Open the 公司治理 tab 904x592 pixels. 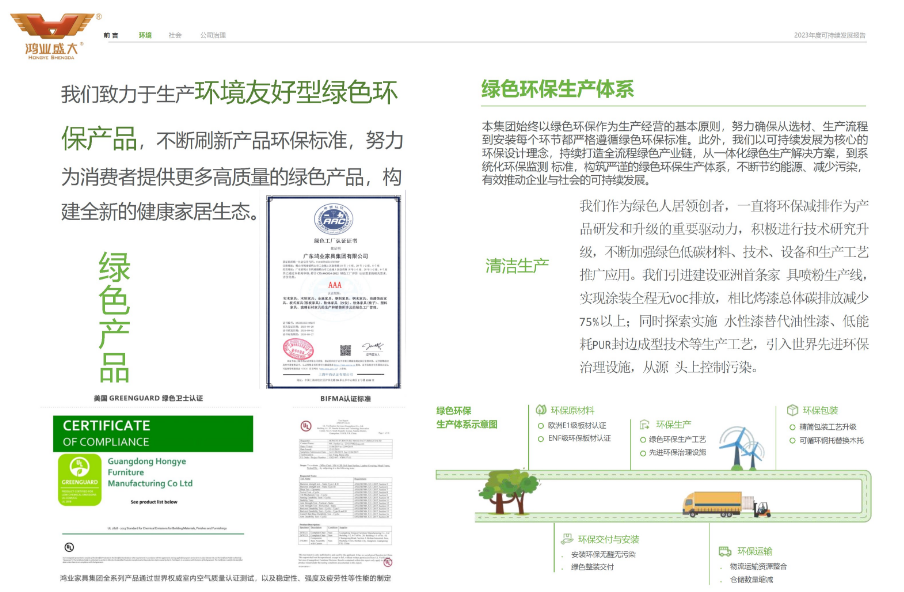[x=213, y=35]
